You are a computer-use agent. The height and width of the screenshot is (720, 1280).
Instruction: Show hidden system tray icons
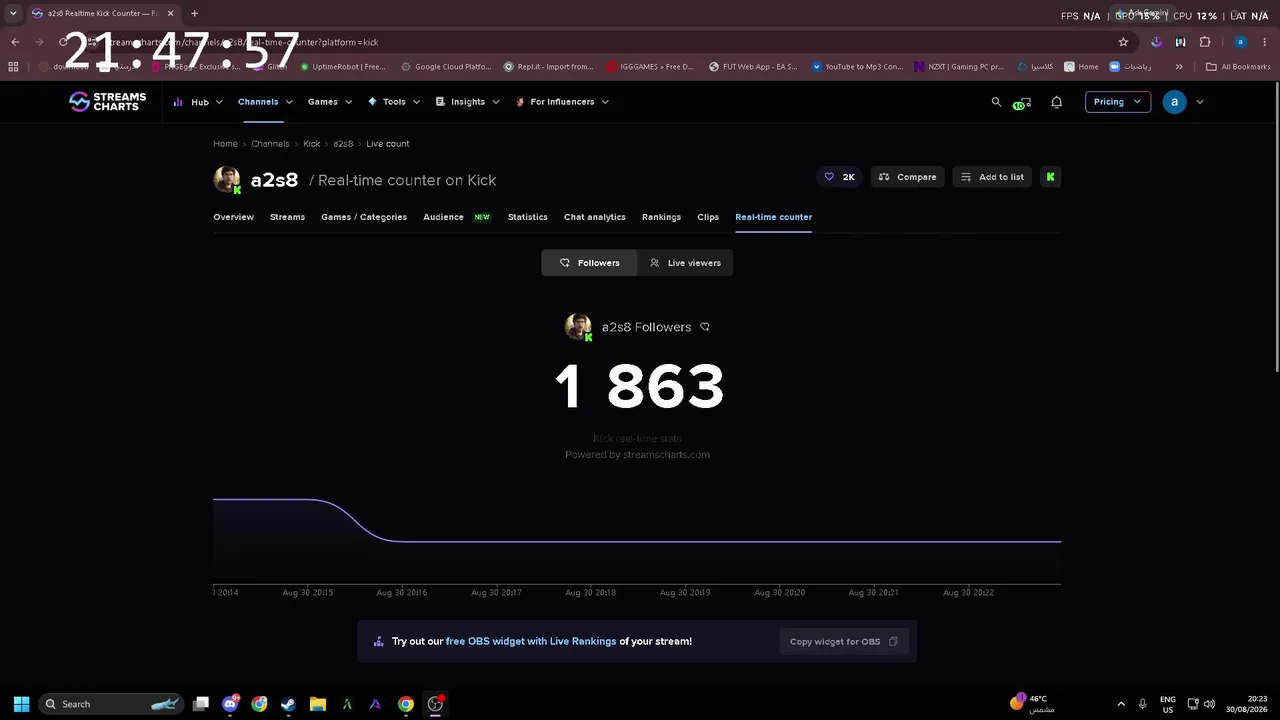coord(1121,704)
